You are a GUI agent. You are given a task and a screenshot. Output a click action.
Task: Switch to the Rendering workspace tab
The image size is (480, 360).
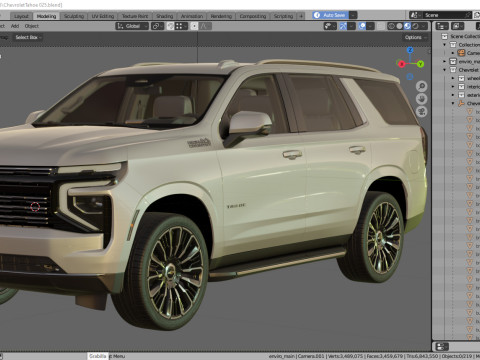221,16
